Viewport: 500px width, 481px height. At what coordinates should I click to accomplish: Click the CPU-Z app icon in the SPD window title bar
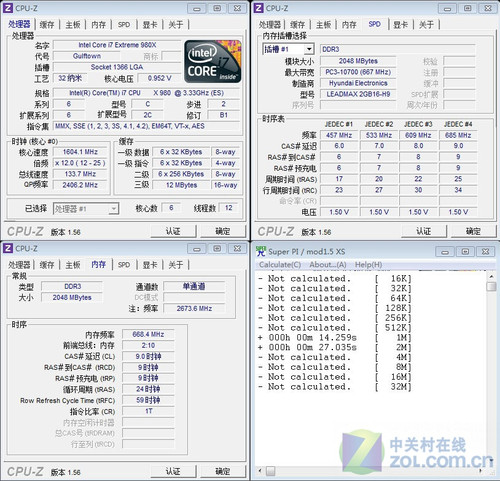click(x=259, y=8)
